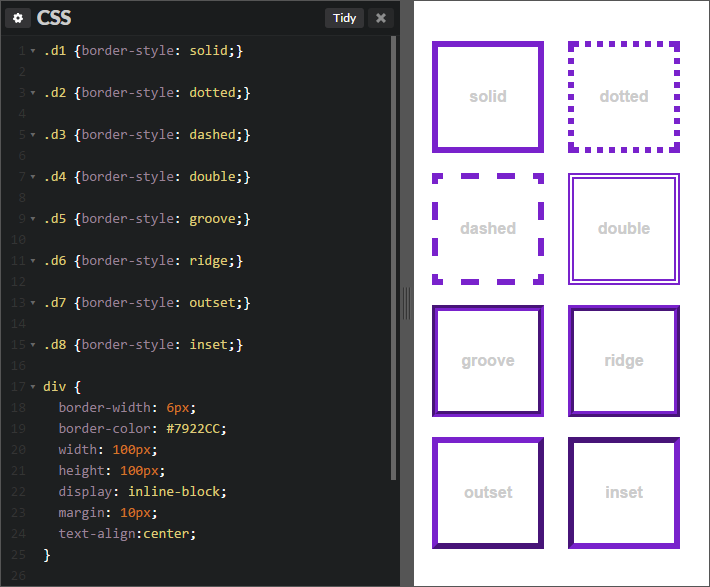Collapse the .d5 rule fold arrow
Screen dimensions: 710x587
tap(33, 219)
